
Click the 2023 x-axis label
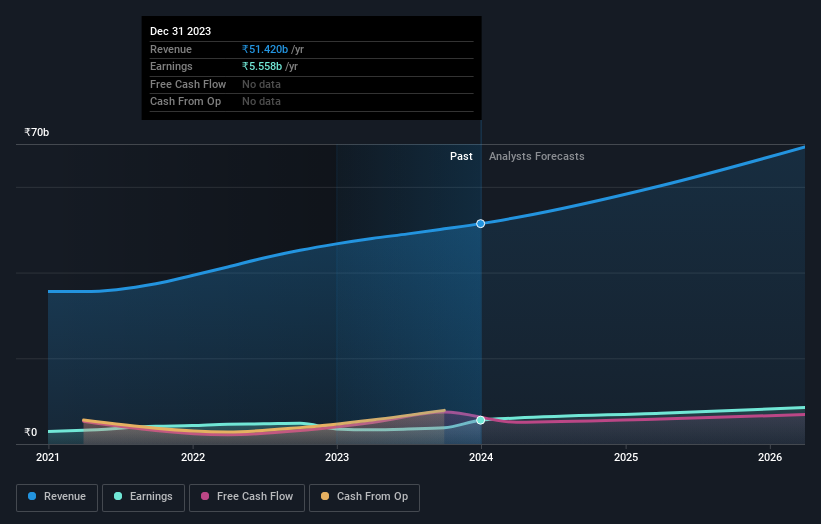pyautogui.click(x=337, y=458)
